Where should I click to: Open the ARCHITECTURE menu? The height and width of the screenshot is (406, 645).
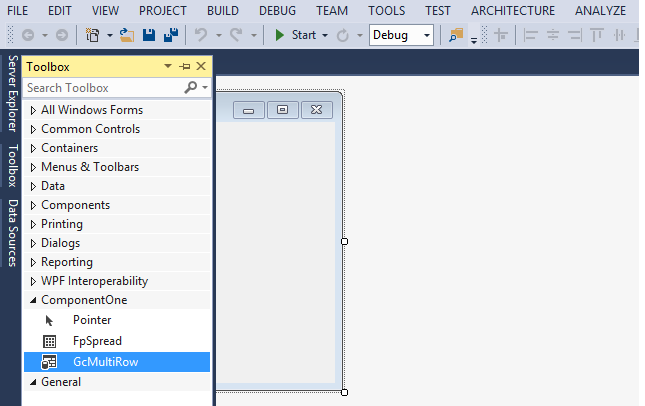pyautogui.click(x=513, y=11)
